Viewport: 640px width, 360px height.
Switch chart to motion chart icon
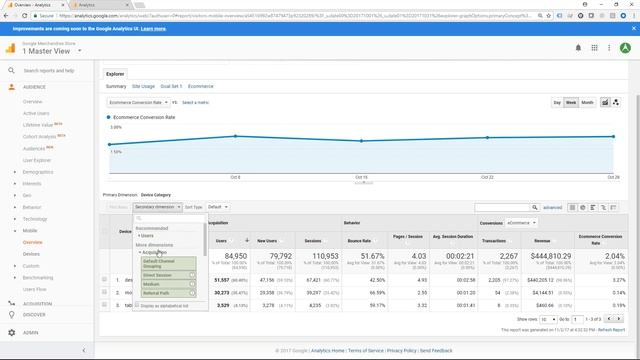point(616,102)
